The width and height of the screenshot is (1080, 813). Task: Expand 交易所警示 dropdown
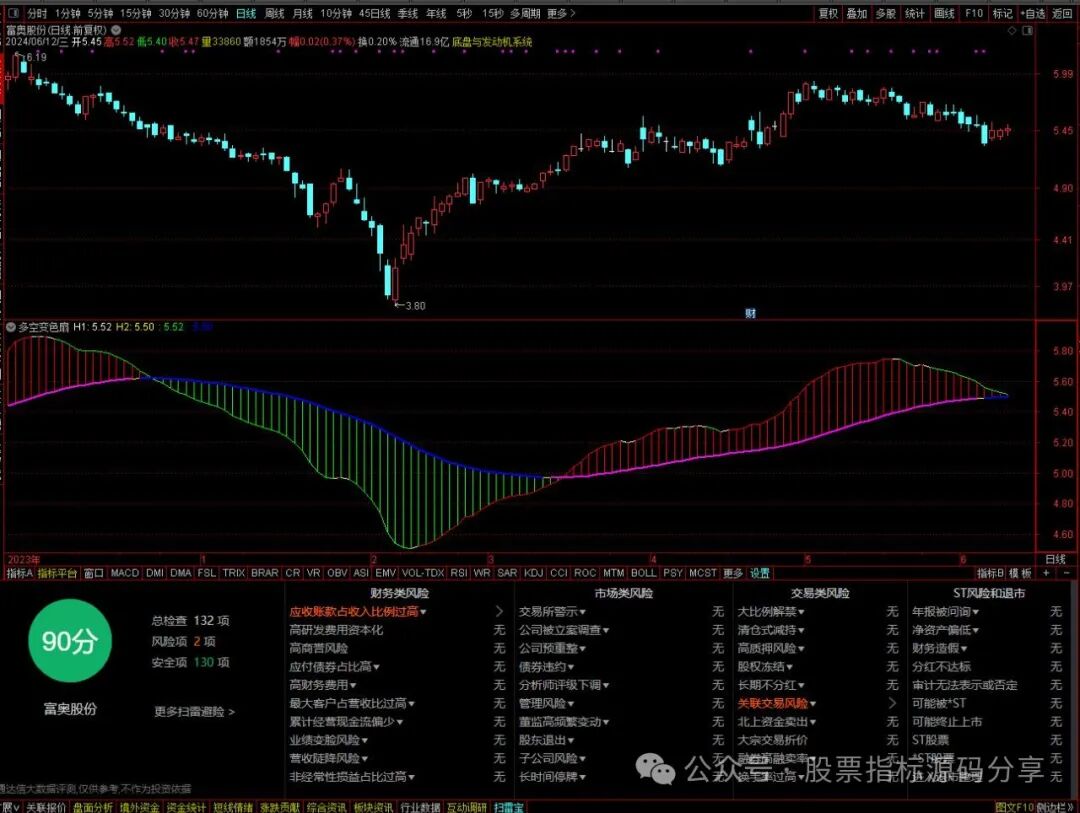point(552,611)
